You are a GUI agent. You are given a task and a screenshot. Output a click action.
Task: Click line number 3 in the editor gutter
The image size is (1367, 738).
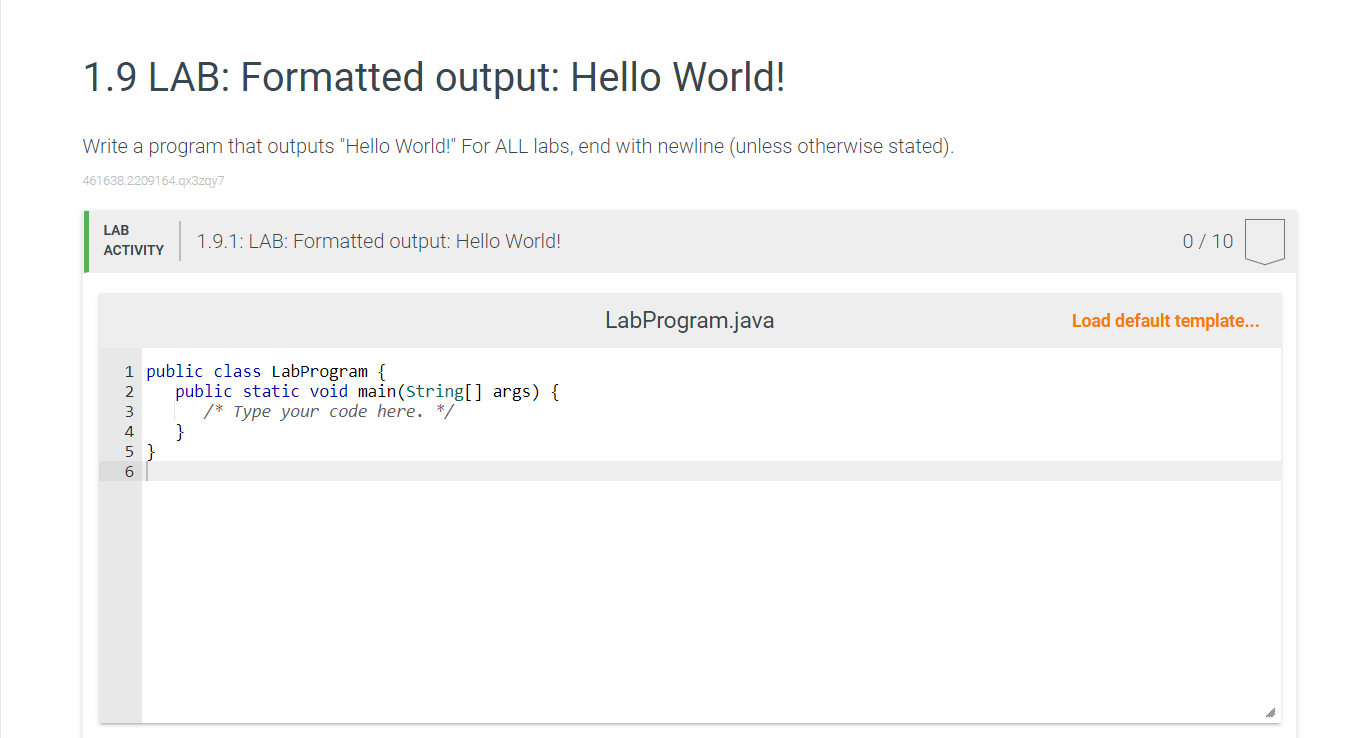click(129, 411)
